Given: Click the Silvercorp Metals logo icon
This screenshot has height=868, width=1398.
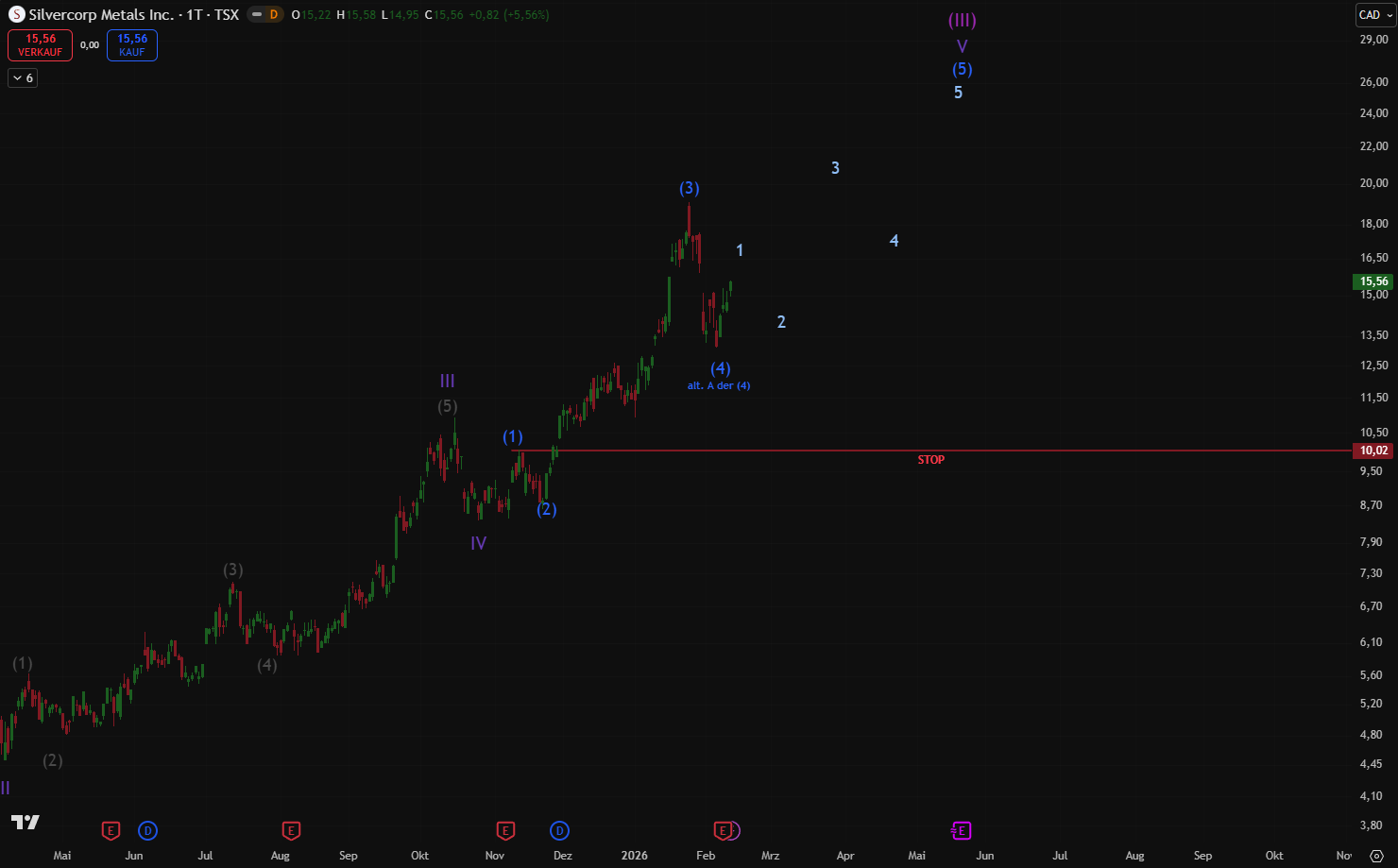Looking at the screenshot, I should pos(16,14).
